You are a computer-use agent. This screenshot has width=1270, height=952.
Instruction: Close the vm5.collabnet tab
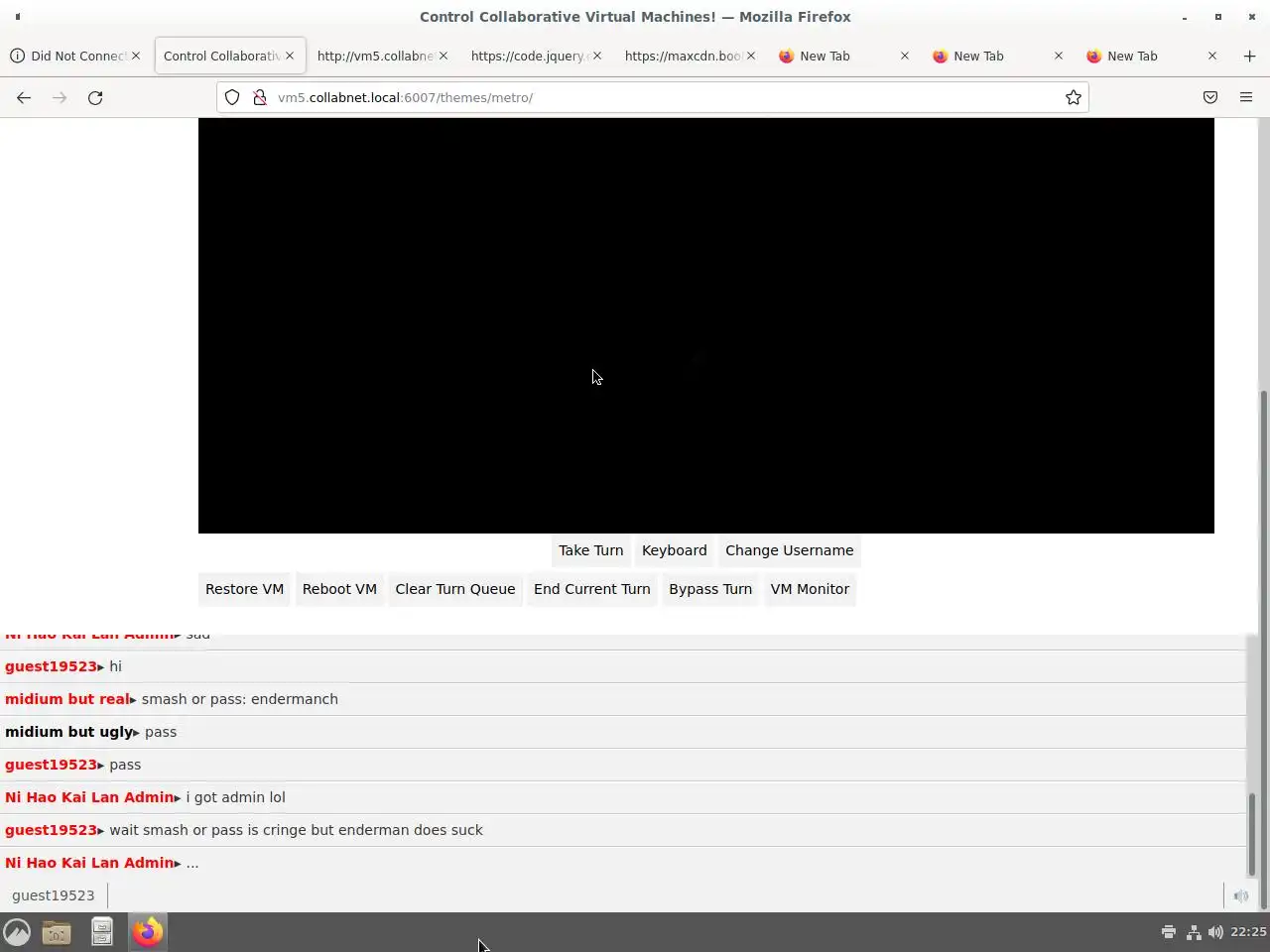444,56
